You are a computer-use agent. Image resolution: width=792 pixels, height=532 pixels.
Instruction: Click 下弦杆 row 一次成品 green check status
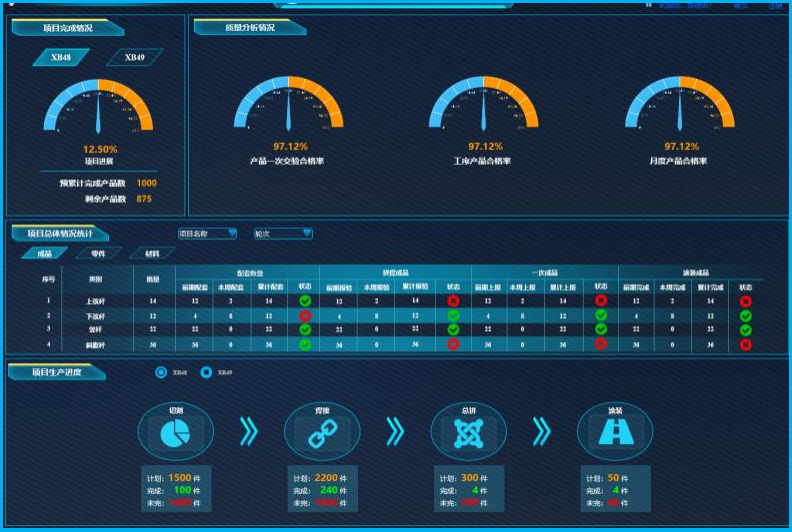click(601, 315)
